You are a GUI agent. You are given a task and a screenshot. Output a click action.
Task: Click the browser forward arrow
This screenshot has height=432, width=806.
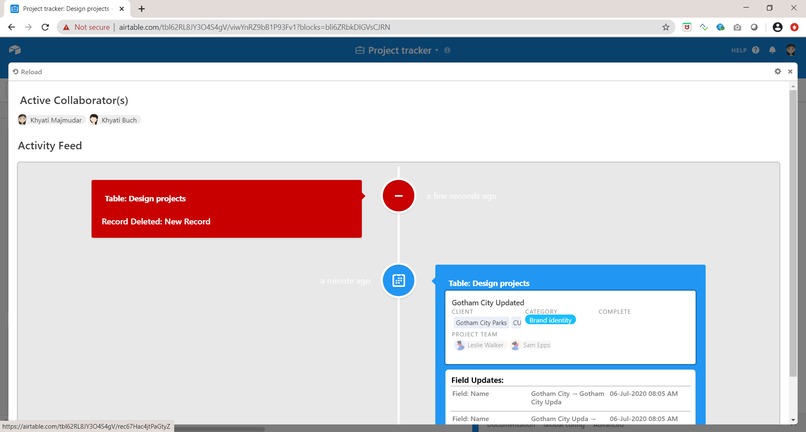[28, 27]
